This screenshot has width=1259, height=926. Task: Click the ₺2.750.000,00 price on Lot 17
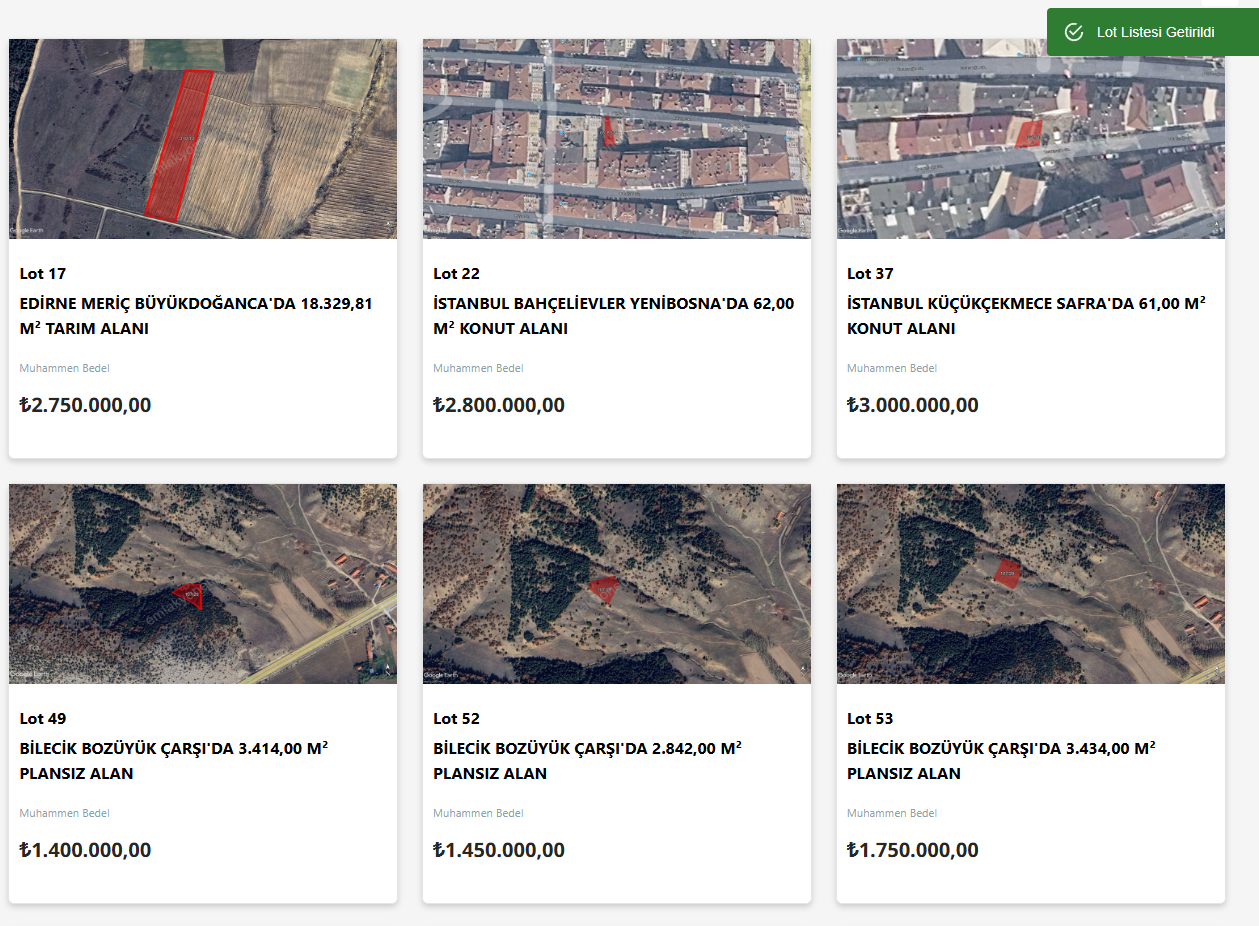(85, 405)
